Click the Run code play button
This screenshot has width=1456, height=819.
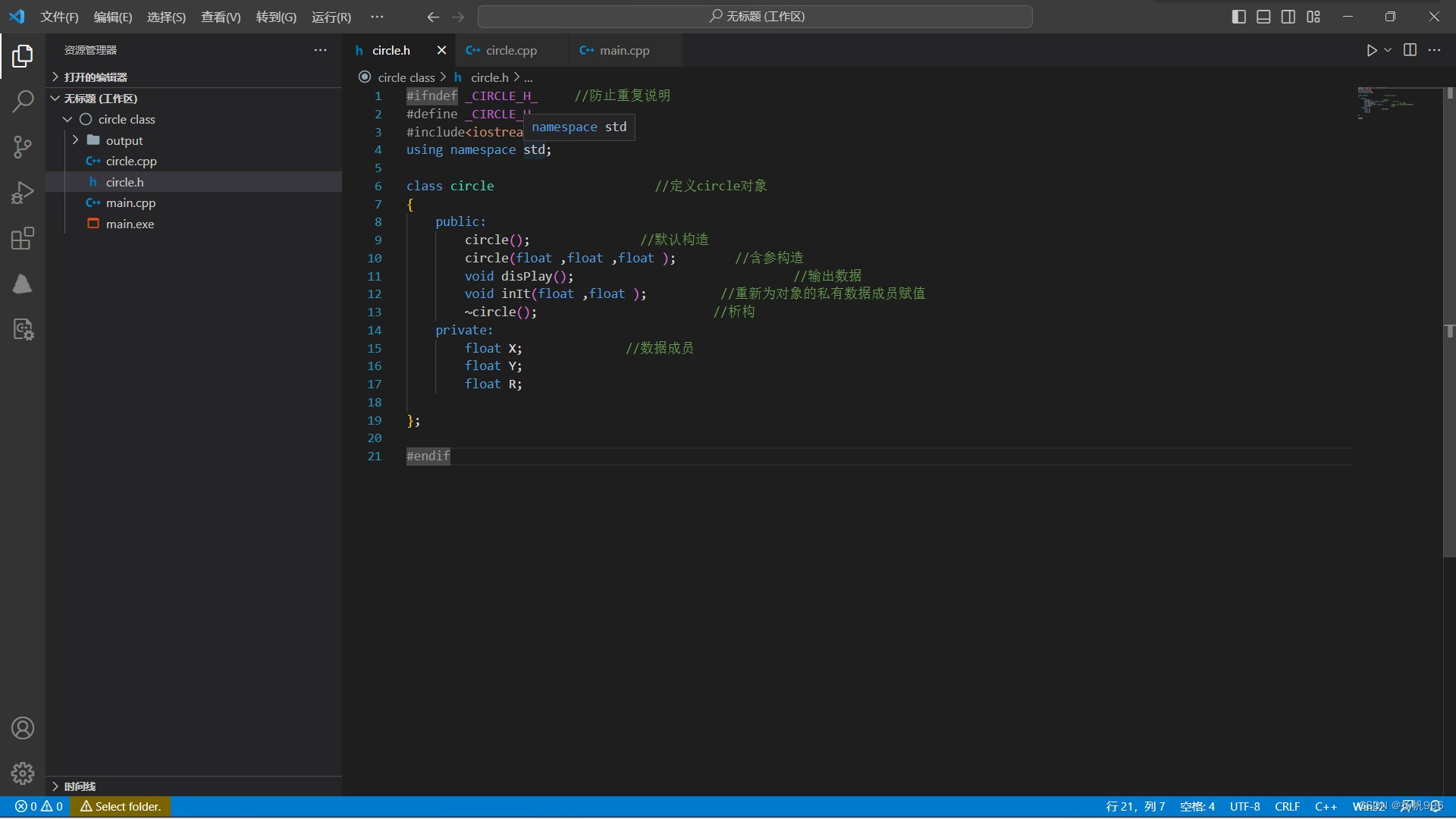1371,50
